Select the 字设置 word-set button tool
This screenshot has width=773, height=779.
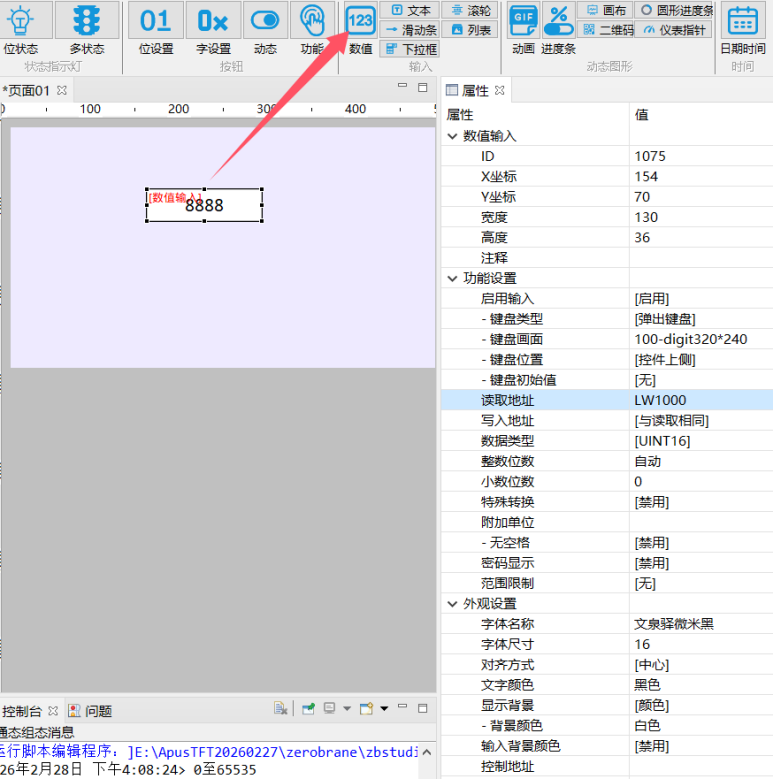click(x=212, y=27)
